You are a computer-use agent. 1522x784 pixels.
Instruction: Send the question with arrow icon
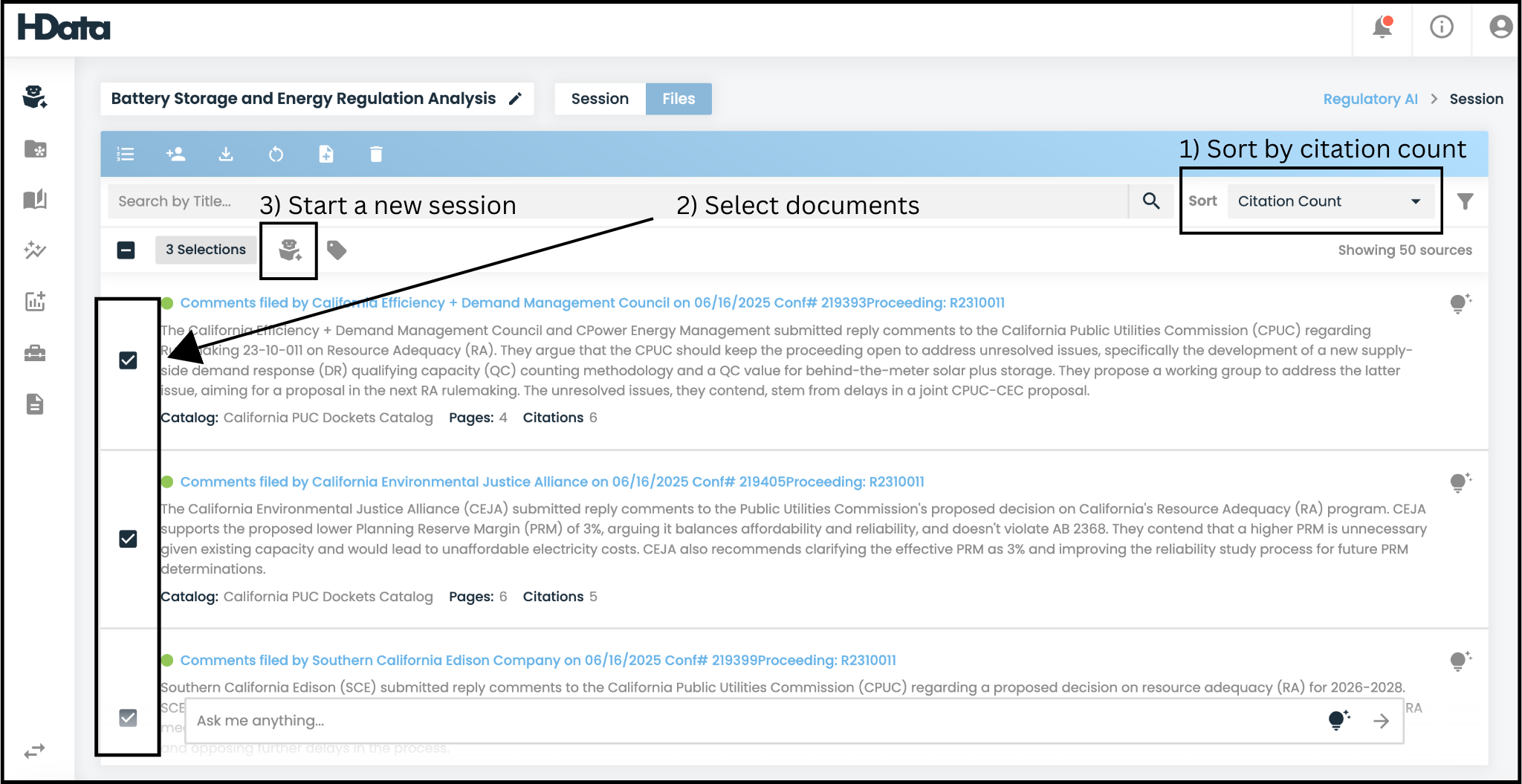[1382, 721]
